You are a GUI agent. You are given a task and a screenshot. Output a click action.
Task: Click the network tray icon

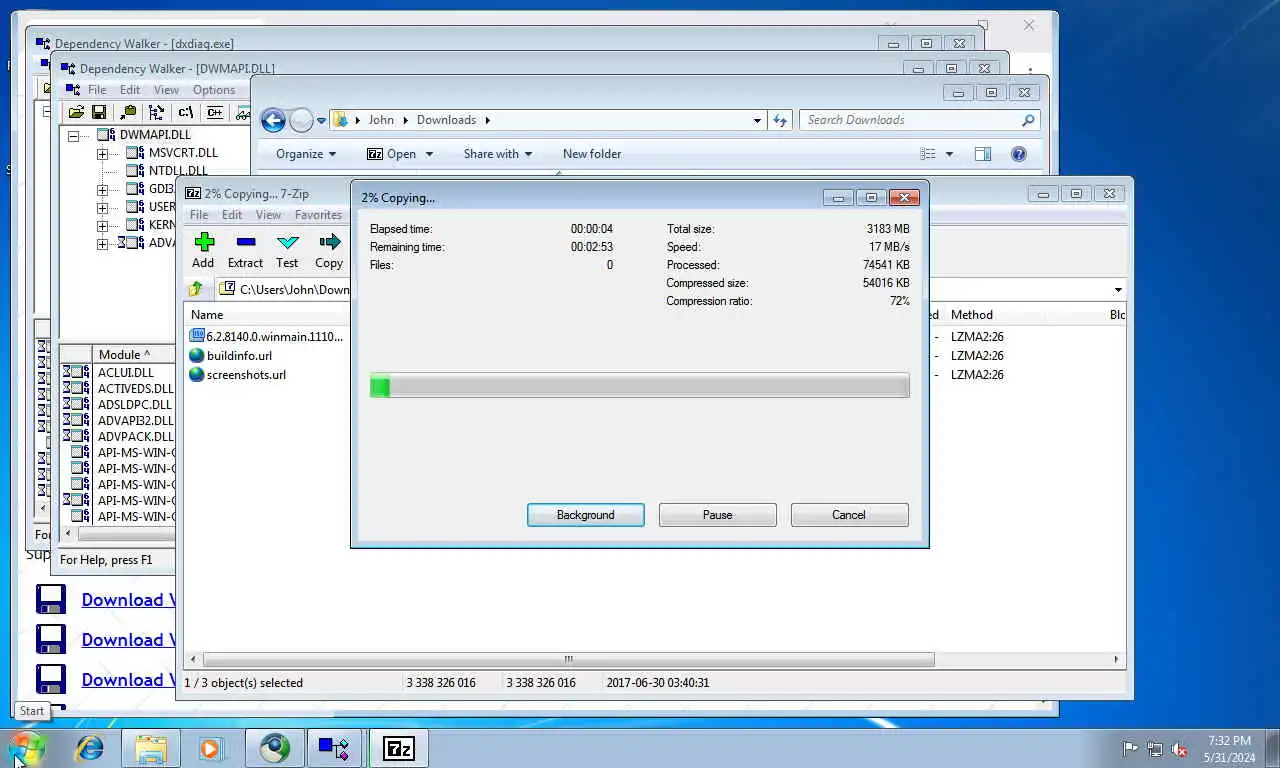tap(1155, 748)
